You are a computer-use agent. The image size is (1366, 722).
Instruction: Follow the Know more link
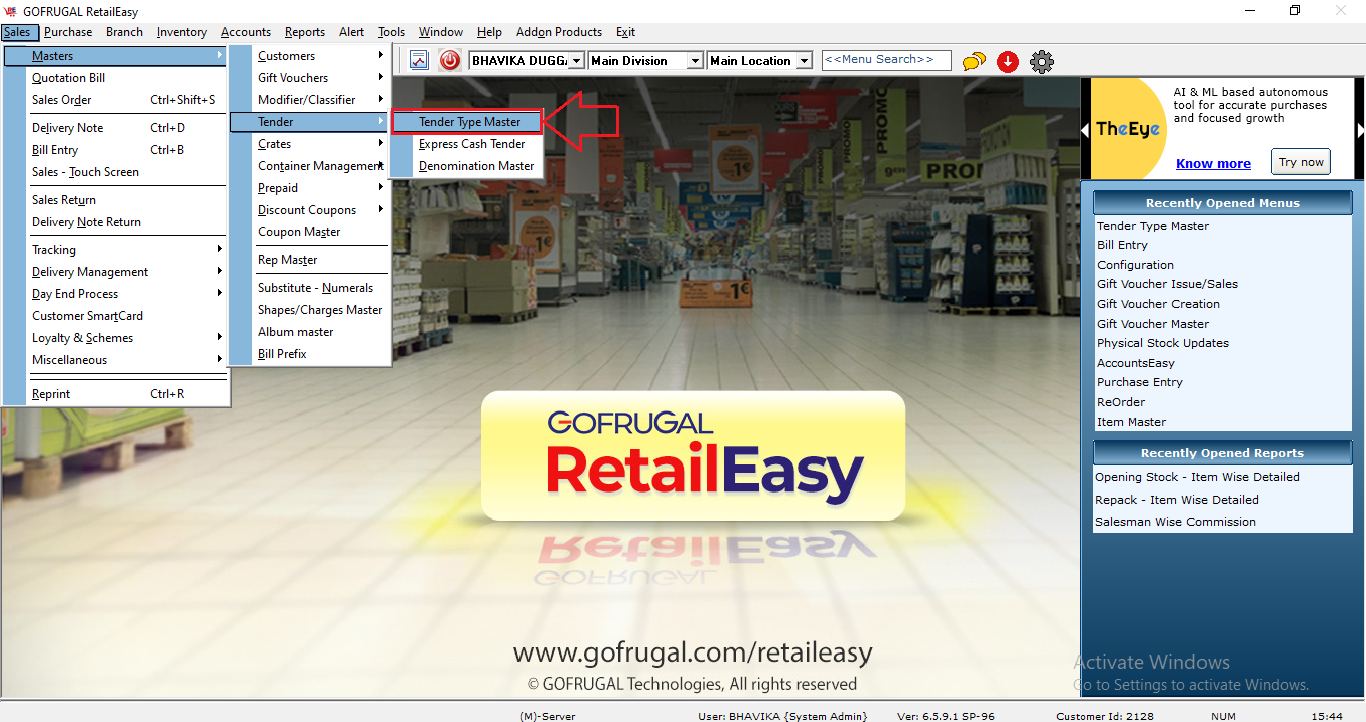pos(1213,164)
